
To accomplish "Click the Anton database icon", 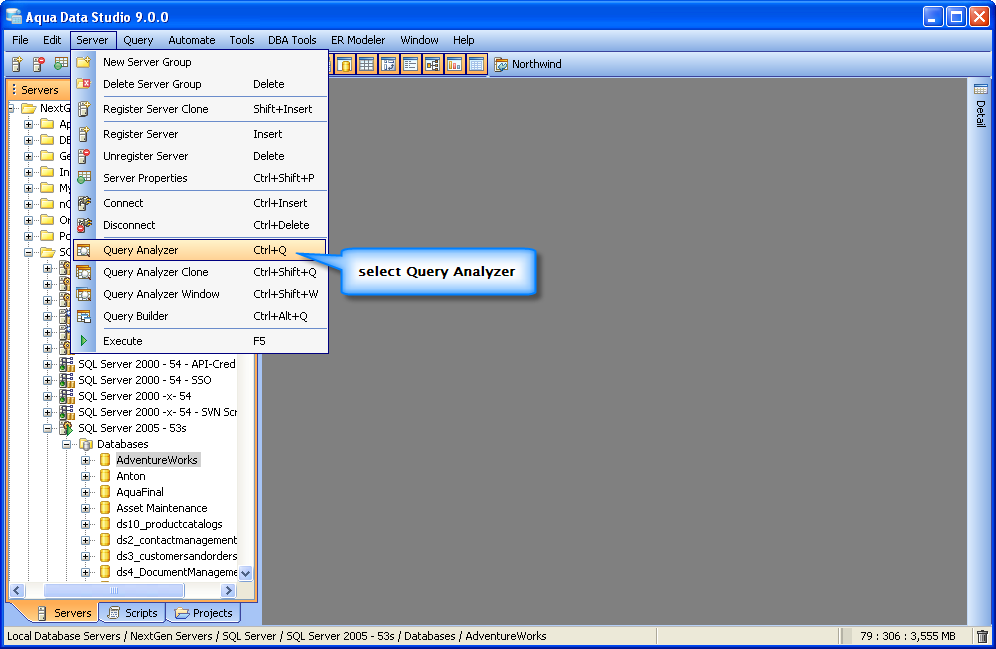I will 105,476.
